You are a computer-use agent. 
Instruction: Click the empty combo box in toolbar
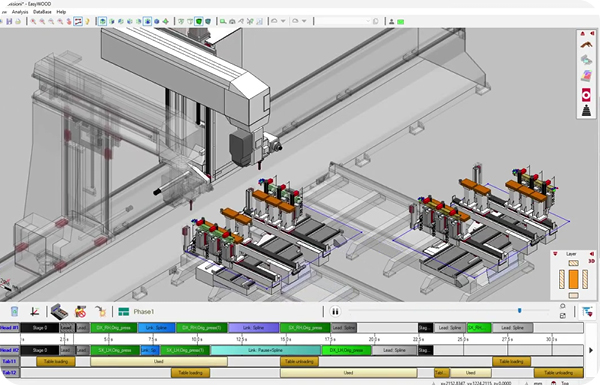342,21
